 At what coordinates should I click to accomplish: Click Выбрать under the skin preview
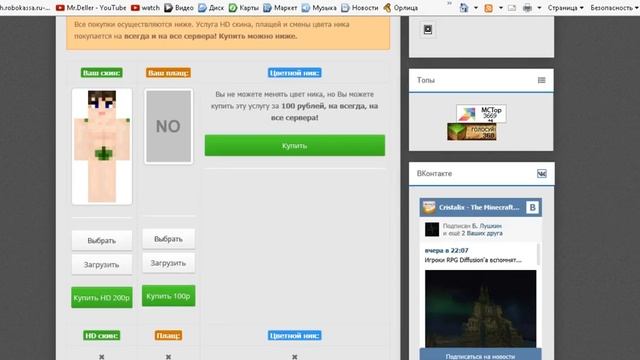[102, 240]
